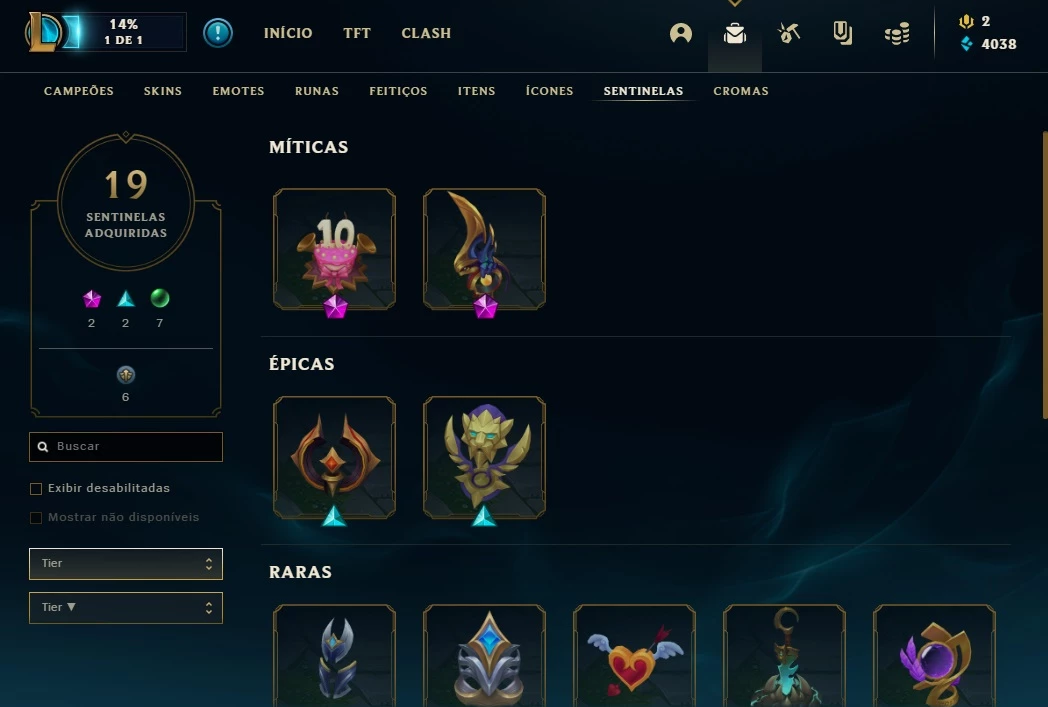Switch to the Cromas tab
1048x707 pixels.
point(741,91)
